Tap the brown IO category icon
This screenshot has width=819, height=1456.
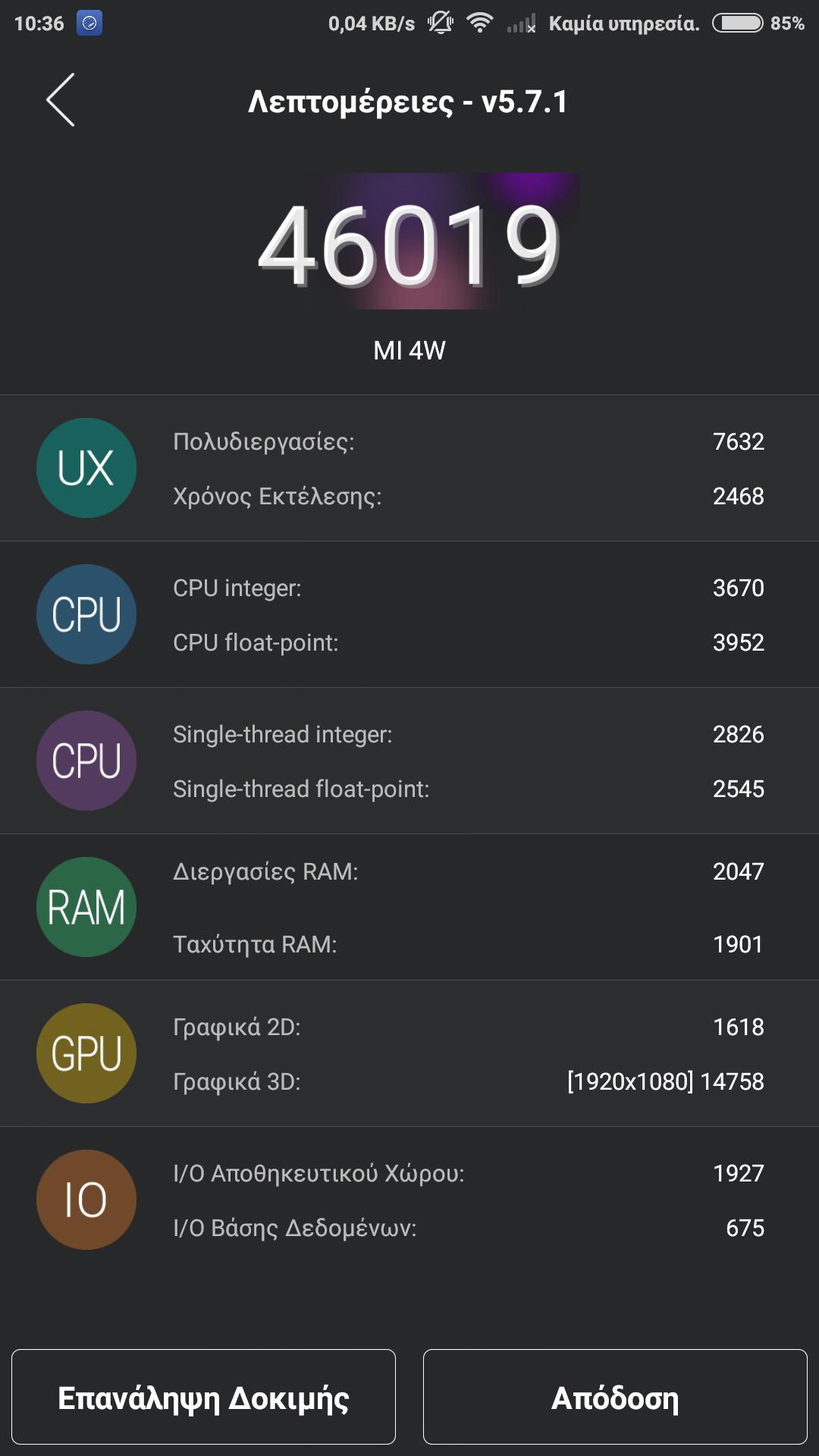86,1200
